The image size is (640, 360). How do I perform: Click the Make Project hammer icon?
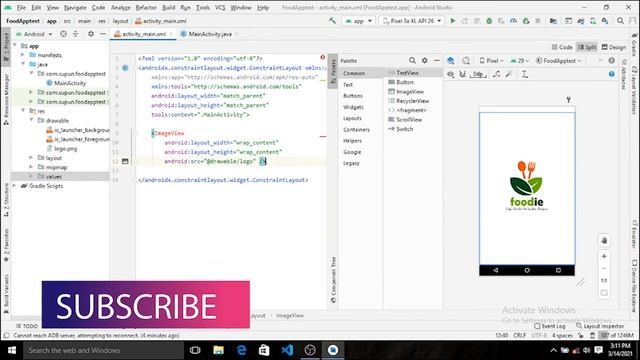click(332, 20)
